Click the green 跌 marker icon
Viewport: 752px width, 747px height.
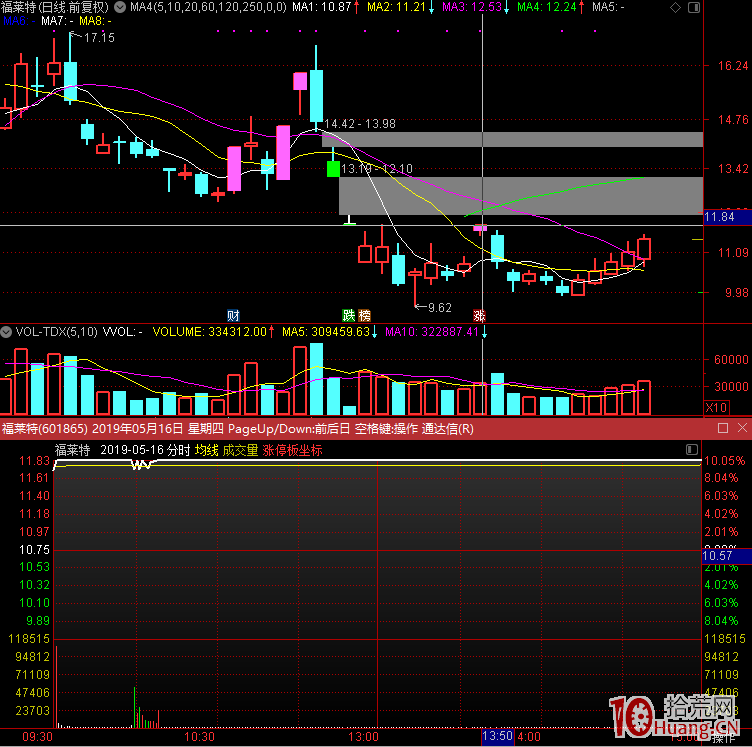pyautogui.click(x=349, y=315)
